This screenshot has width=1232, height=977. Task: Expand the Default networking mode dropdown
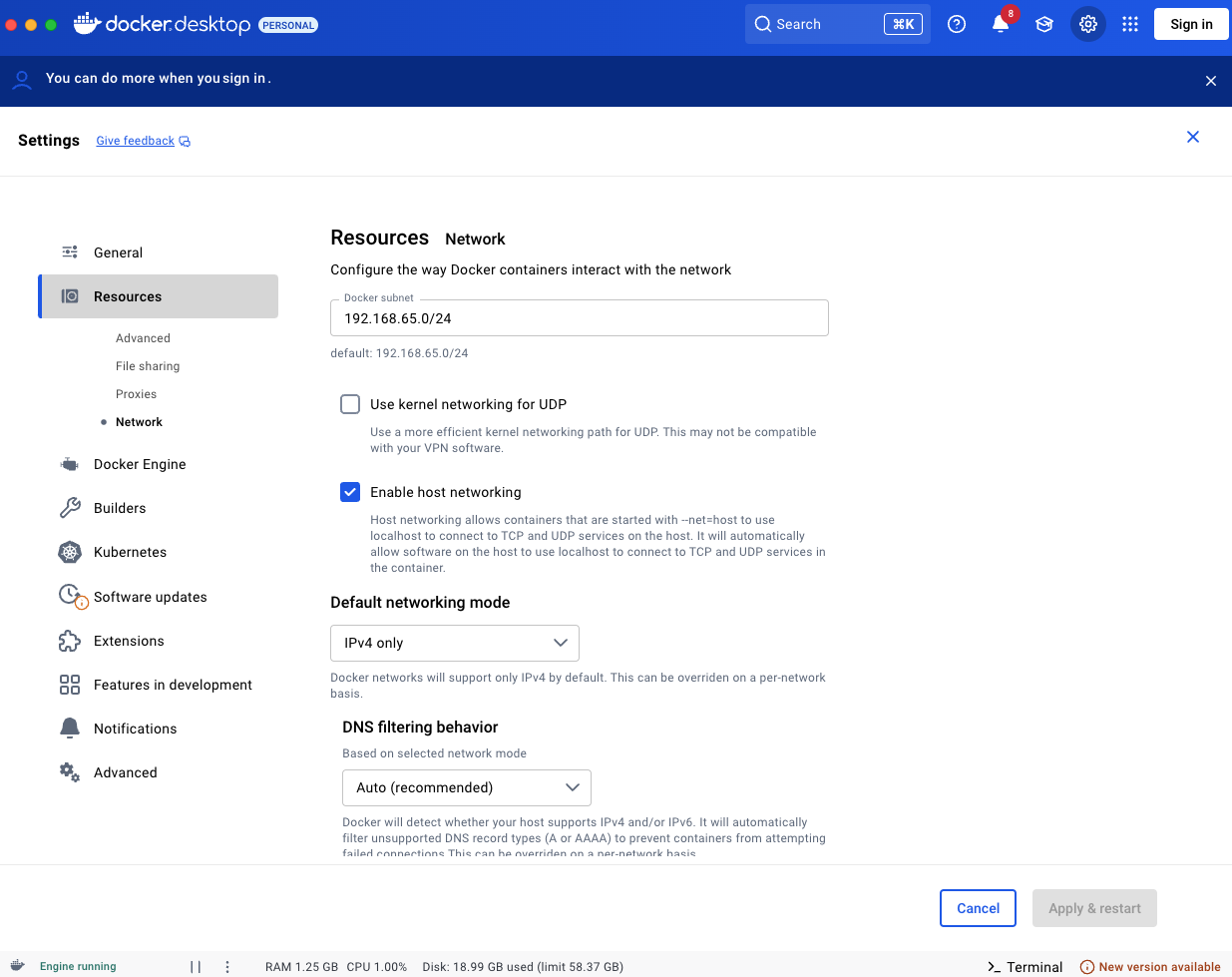point(455,643)
